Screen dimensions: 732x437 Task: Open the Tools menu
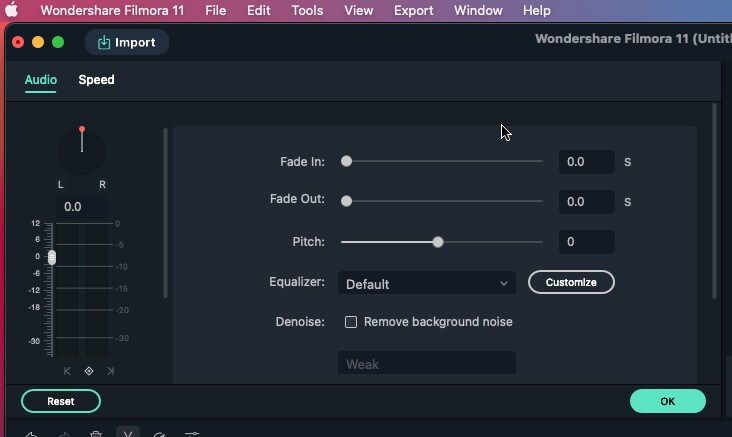307,10
